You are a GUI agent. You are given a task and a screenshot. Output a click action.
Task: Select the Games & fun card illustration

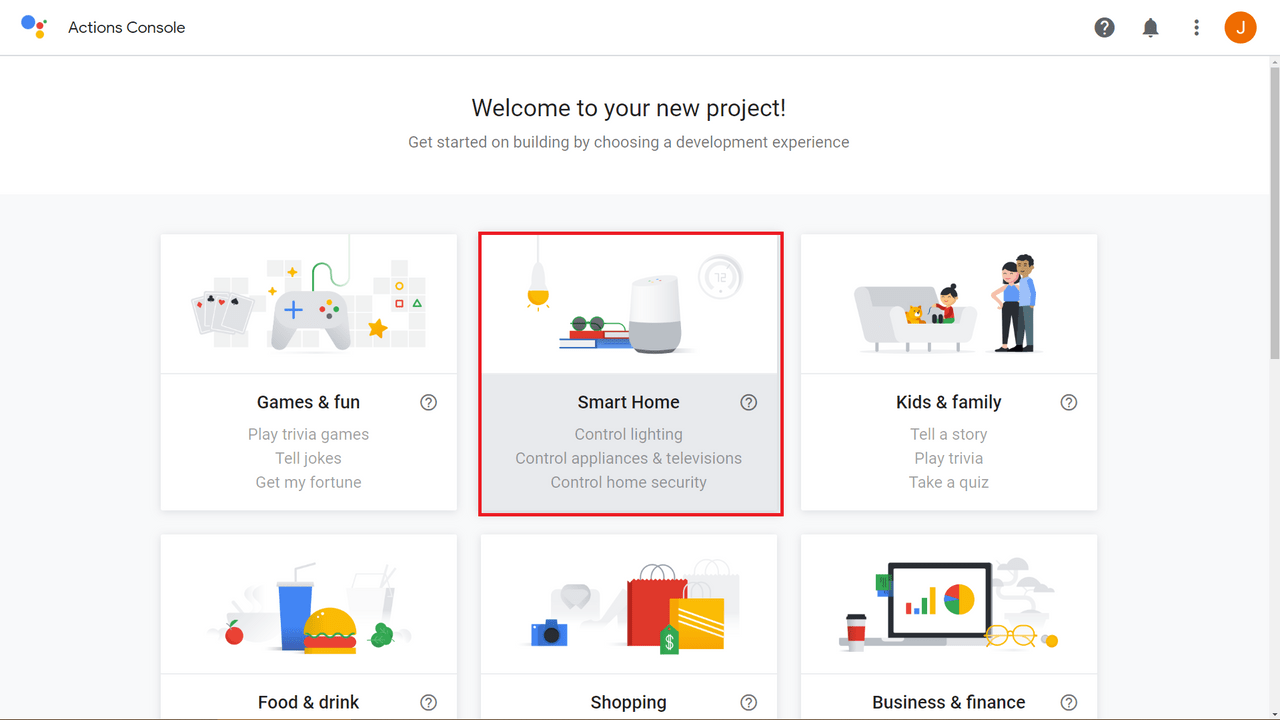[309, 304]
